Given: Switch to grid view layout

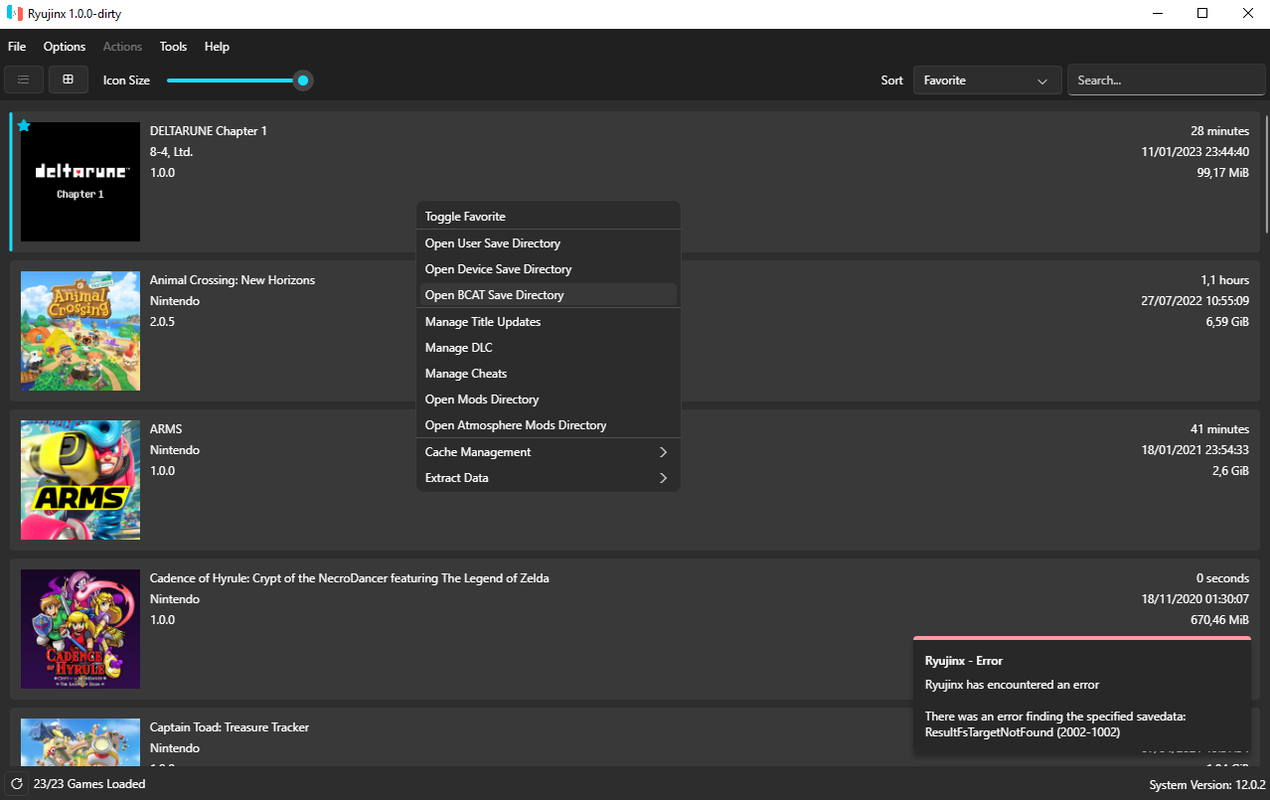Looking at the screenshot, I should click(68, 80).
